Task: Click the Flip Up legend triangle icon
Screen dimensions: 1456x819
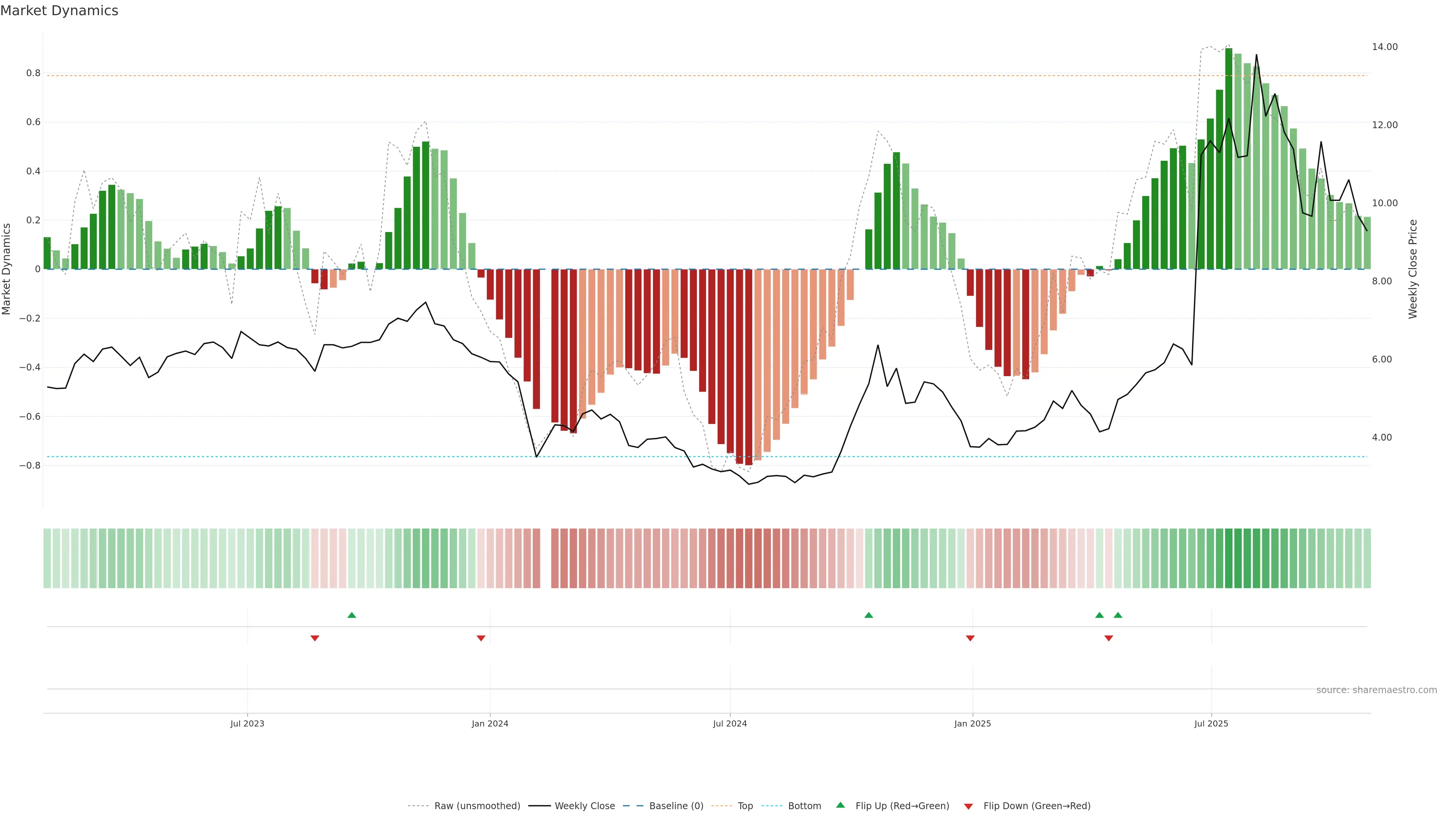Action: [841, 805]
